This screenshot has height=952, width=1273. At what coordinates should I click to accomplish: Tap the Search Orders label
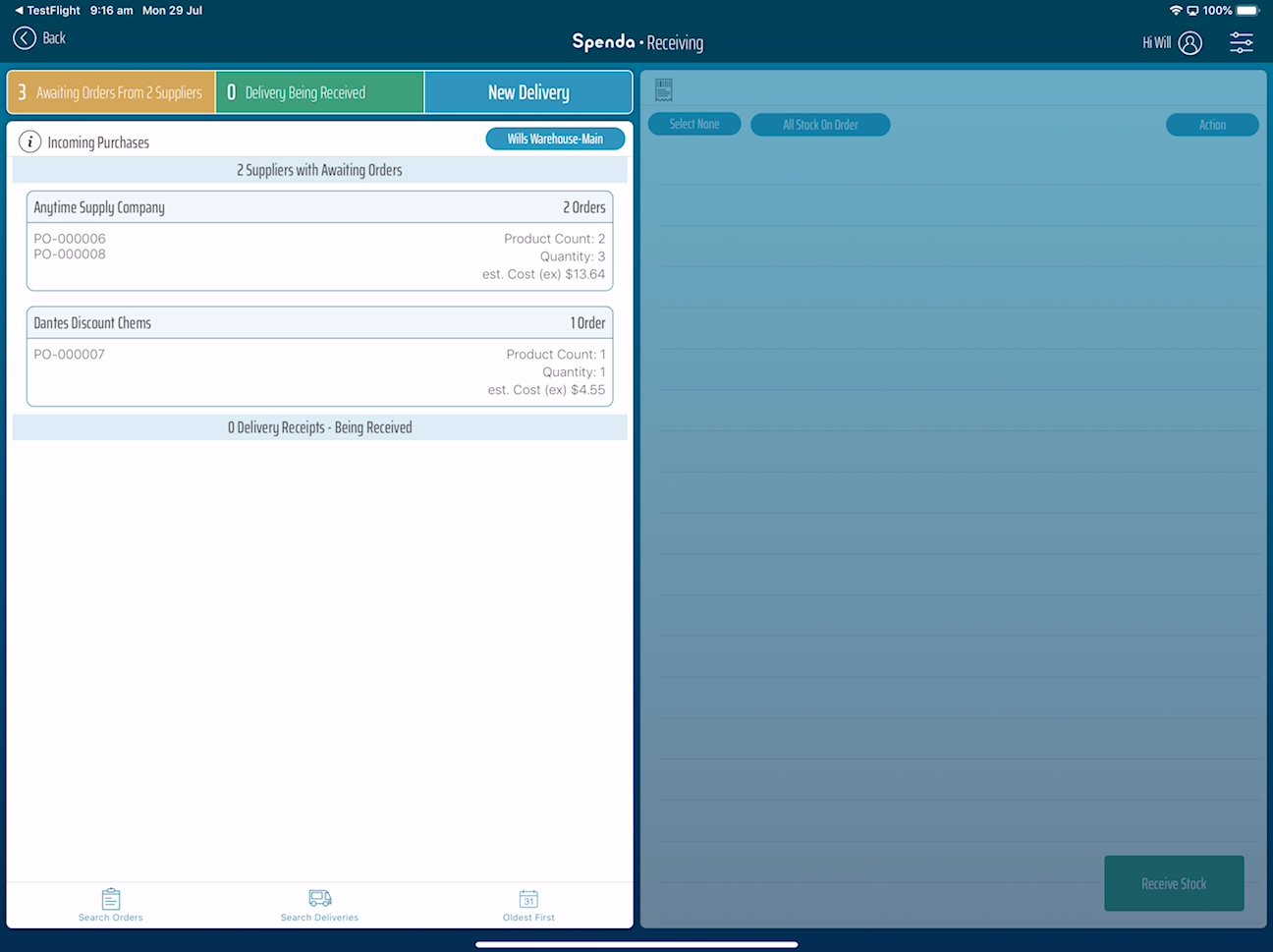coord(111,918)
